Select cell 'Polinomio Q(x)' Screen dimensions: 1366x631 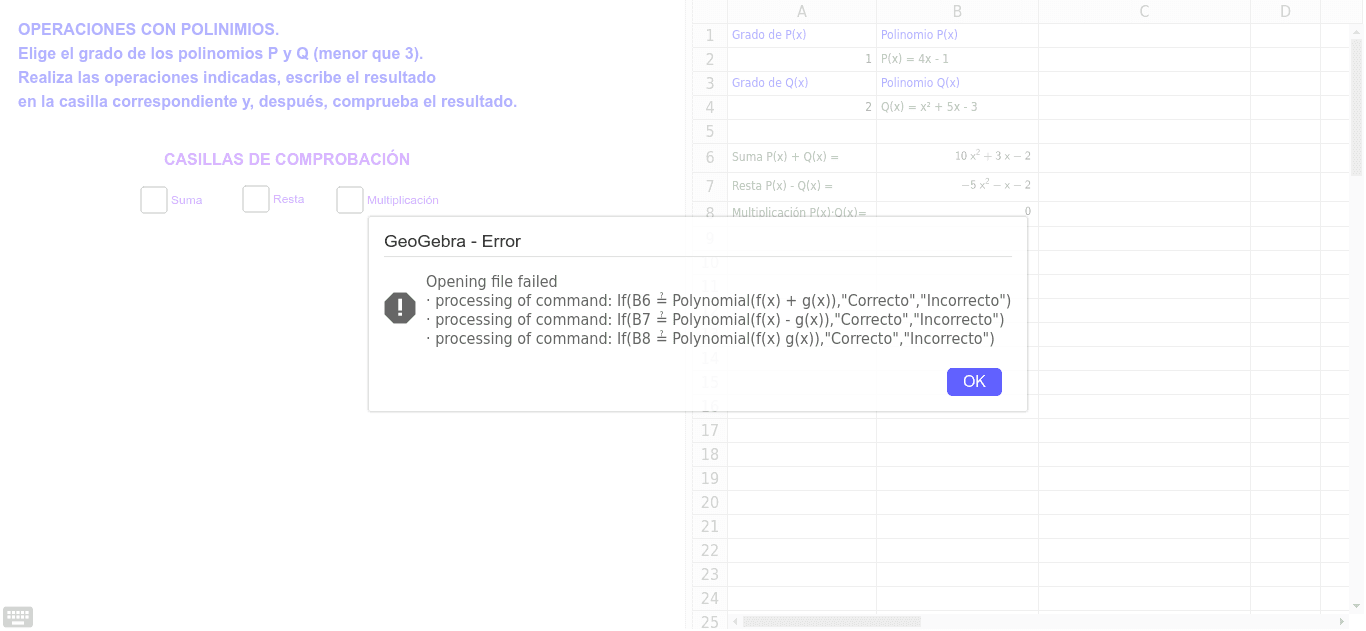coord(958,83)
